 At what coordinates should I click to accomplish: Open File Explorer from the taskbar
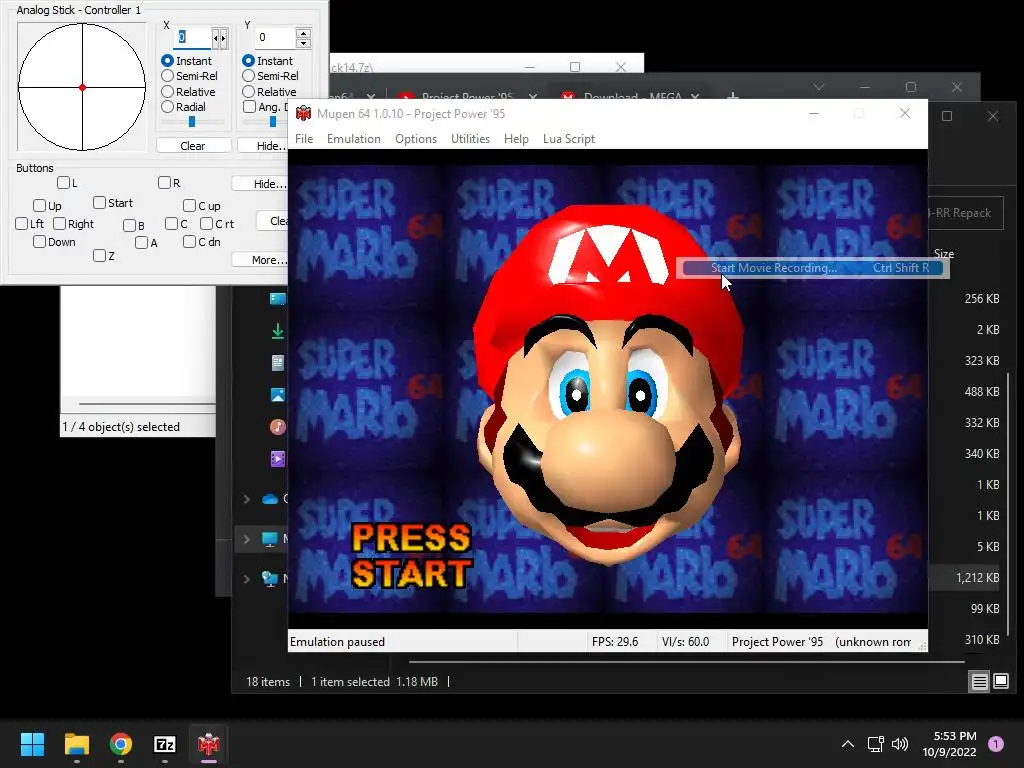[76, 744]
